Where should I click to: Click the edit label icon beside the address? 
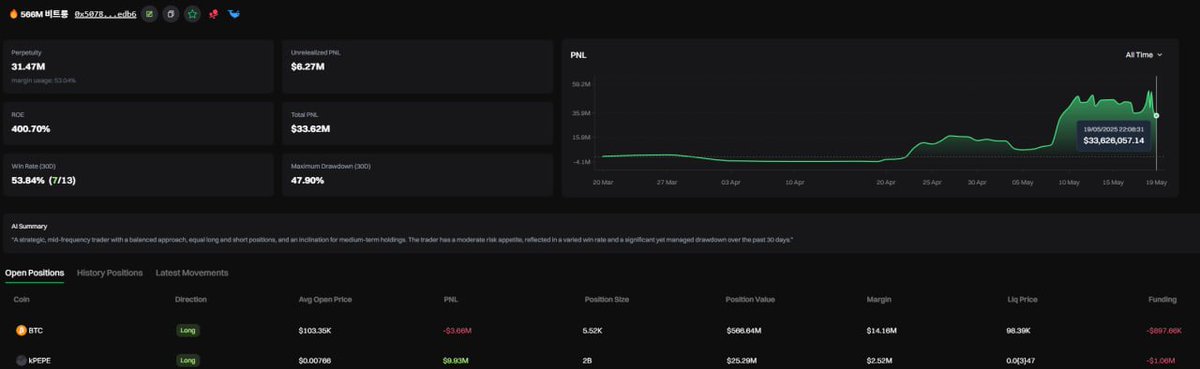coord(149,15)
